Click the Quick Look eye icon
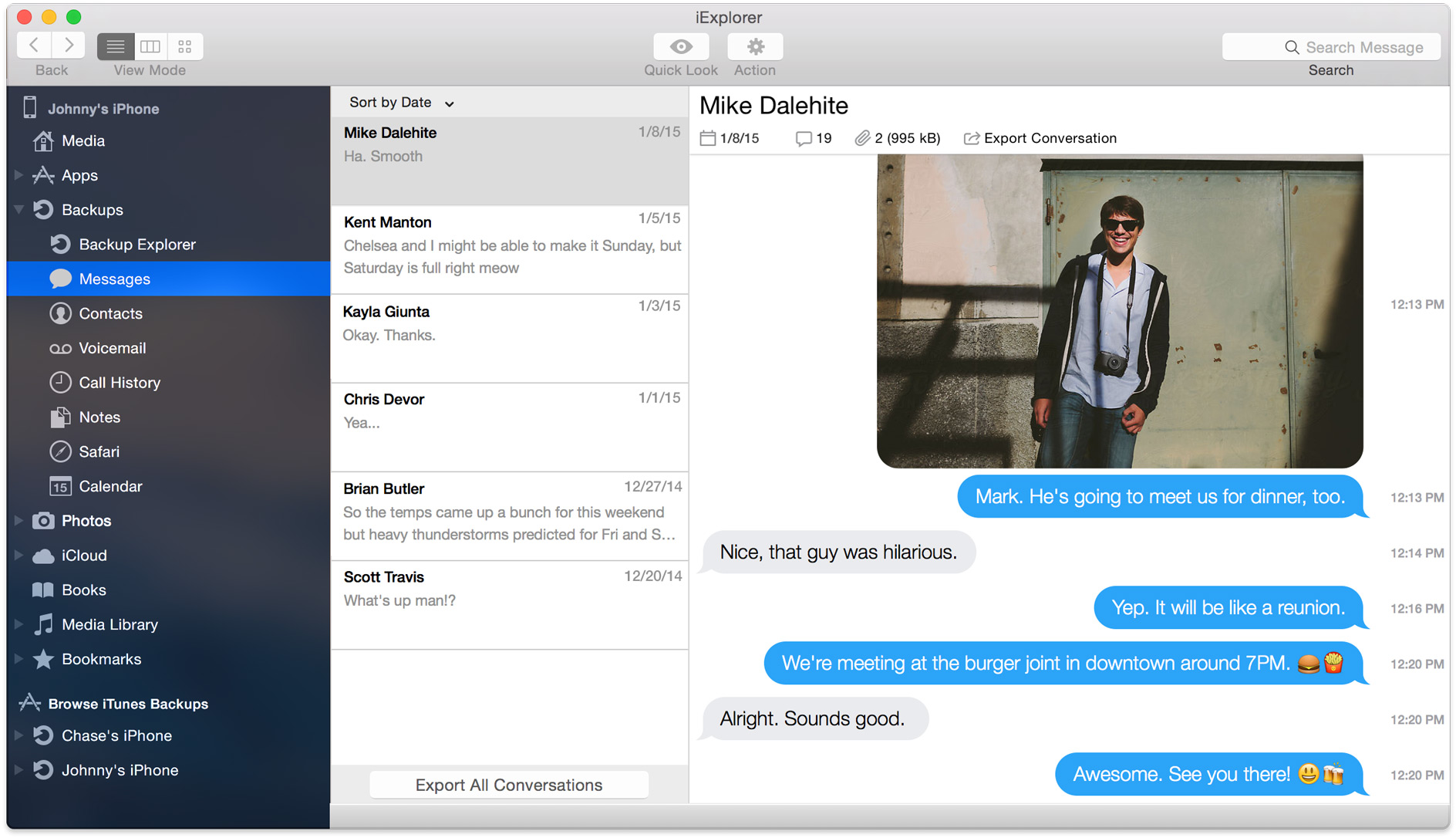The height and width of the screenshot is (838, 1456). coord(680,47)
